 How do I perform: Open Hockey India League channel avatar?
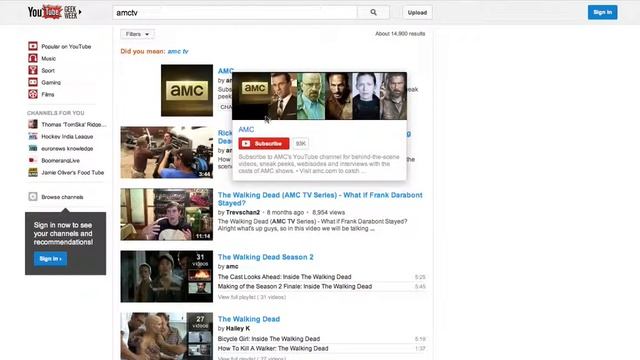click(x=33, y=136)
